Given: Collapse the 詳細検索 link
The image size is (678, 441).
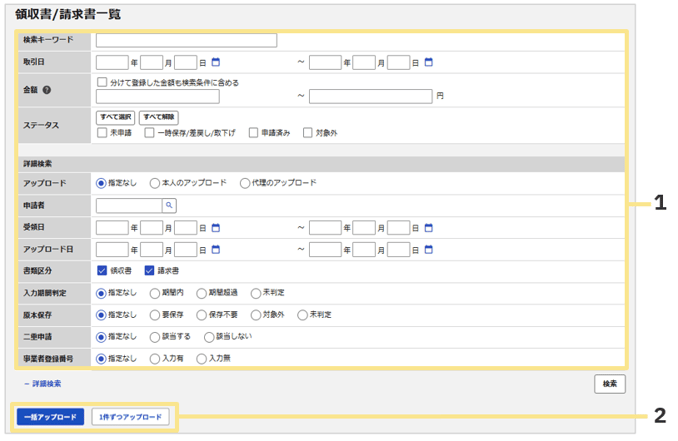Looking at the screenshot, I should pos(43,383).
